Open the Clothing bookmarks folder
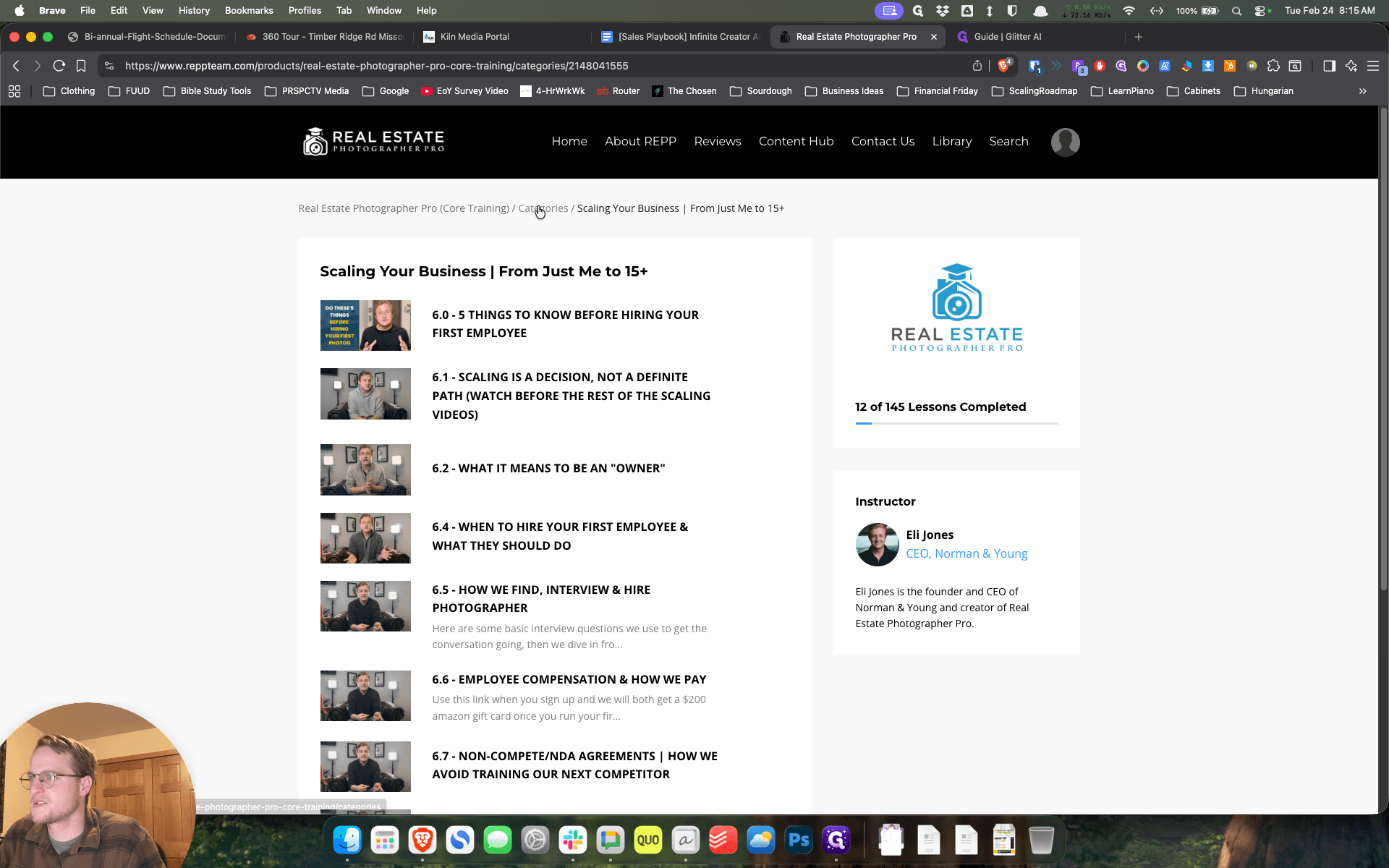 click(69, 91)
